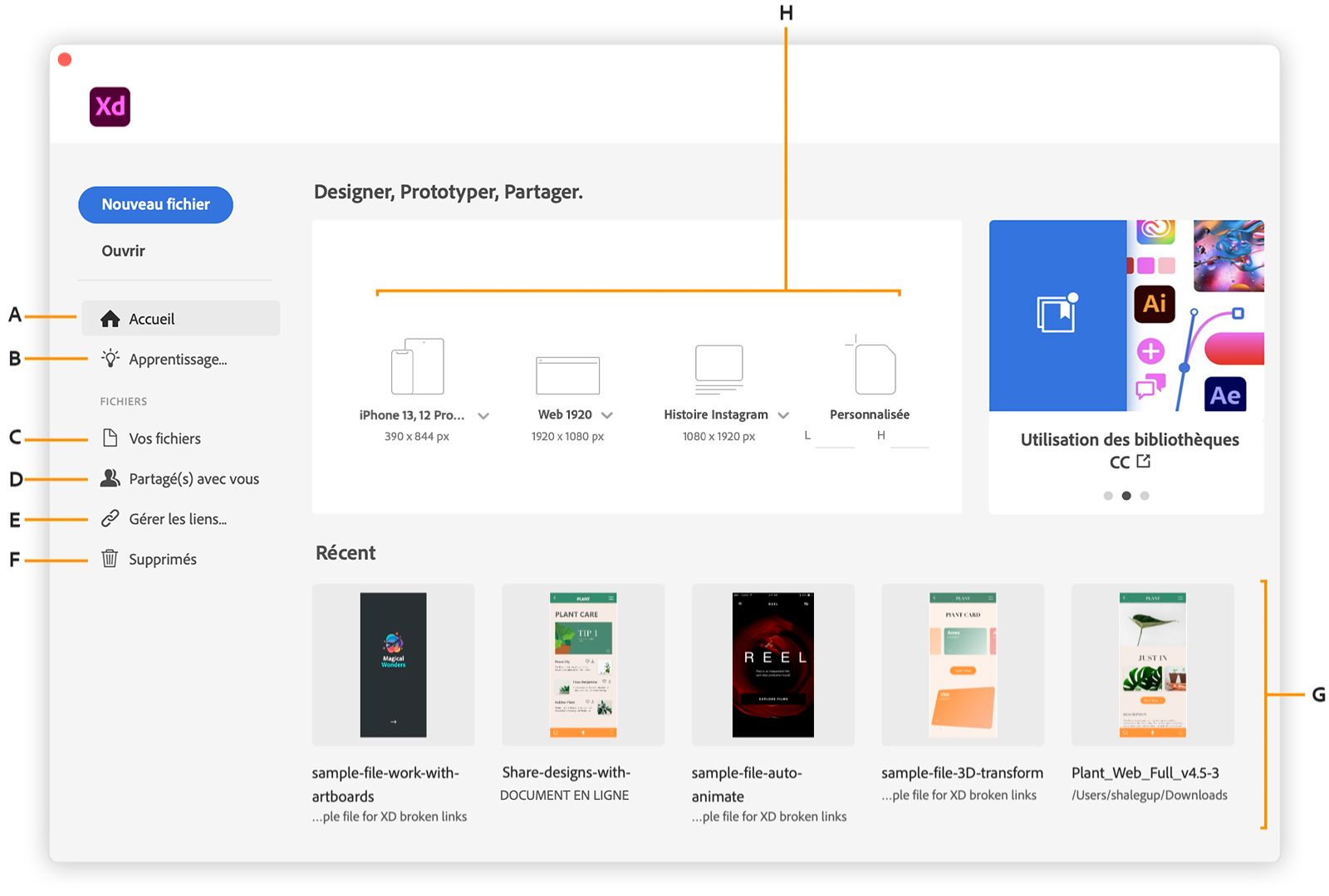Click the Ouvrir button
The image size is (1329, 896).
(x=123, y=251)
